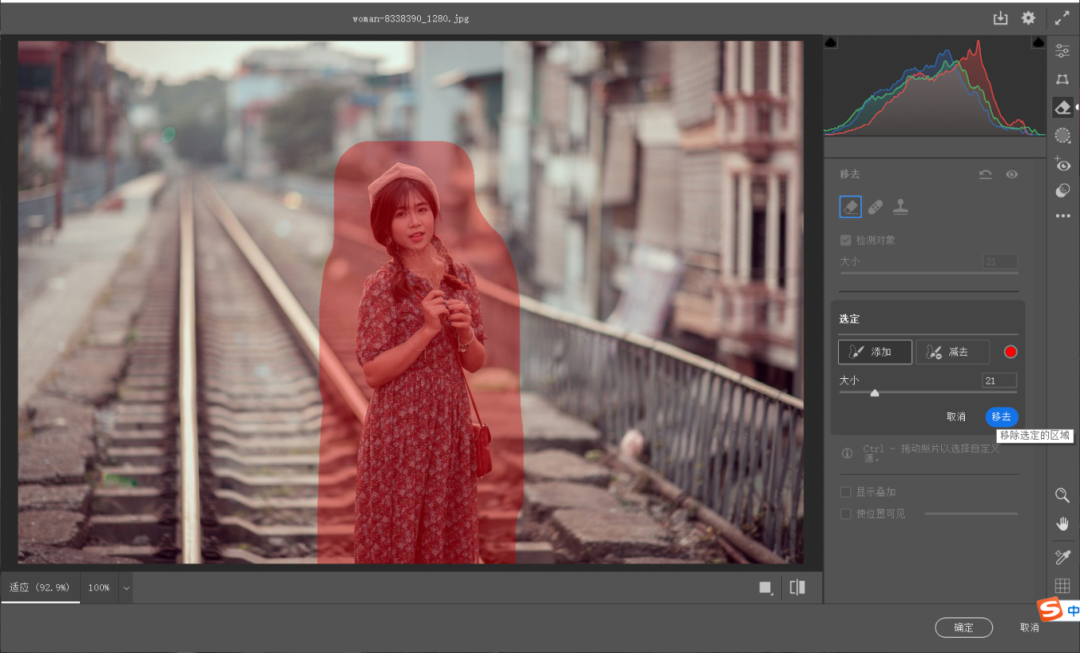Switch to the 添加 add mode

(x=875, y=352)
